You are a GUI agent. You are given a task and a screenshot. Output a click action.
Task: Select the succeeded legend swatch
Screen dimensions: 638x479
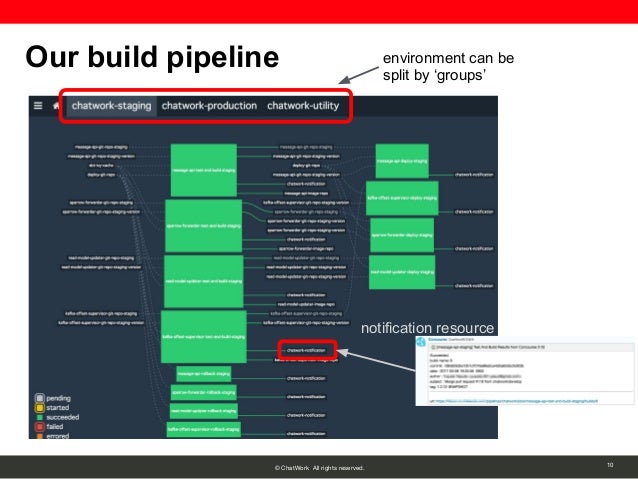click(39, 417)
